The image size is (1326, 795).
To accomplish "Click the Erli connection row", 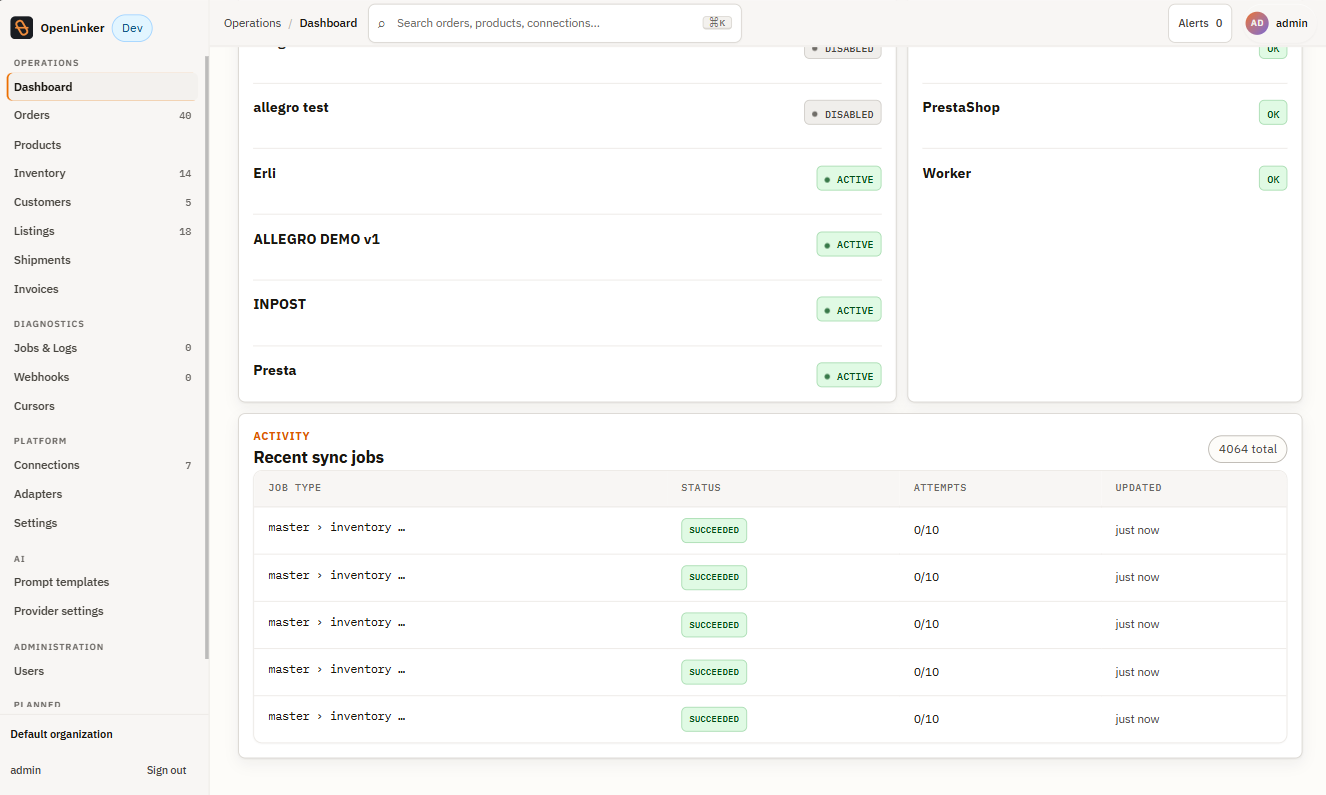I will pyautogui.click(x=567, y=181).
